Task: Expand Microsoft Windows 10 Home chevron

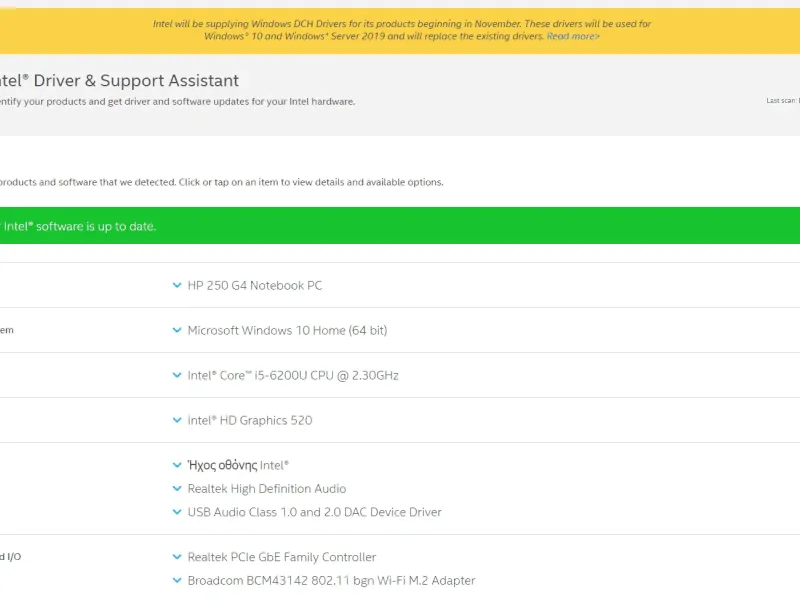Action: click(177, 330)
